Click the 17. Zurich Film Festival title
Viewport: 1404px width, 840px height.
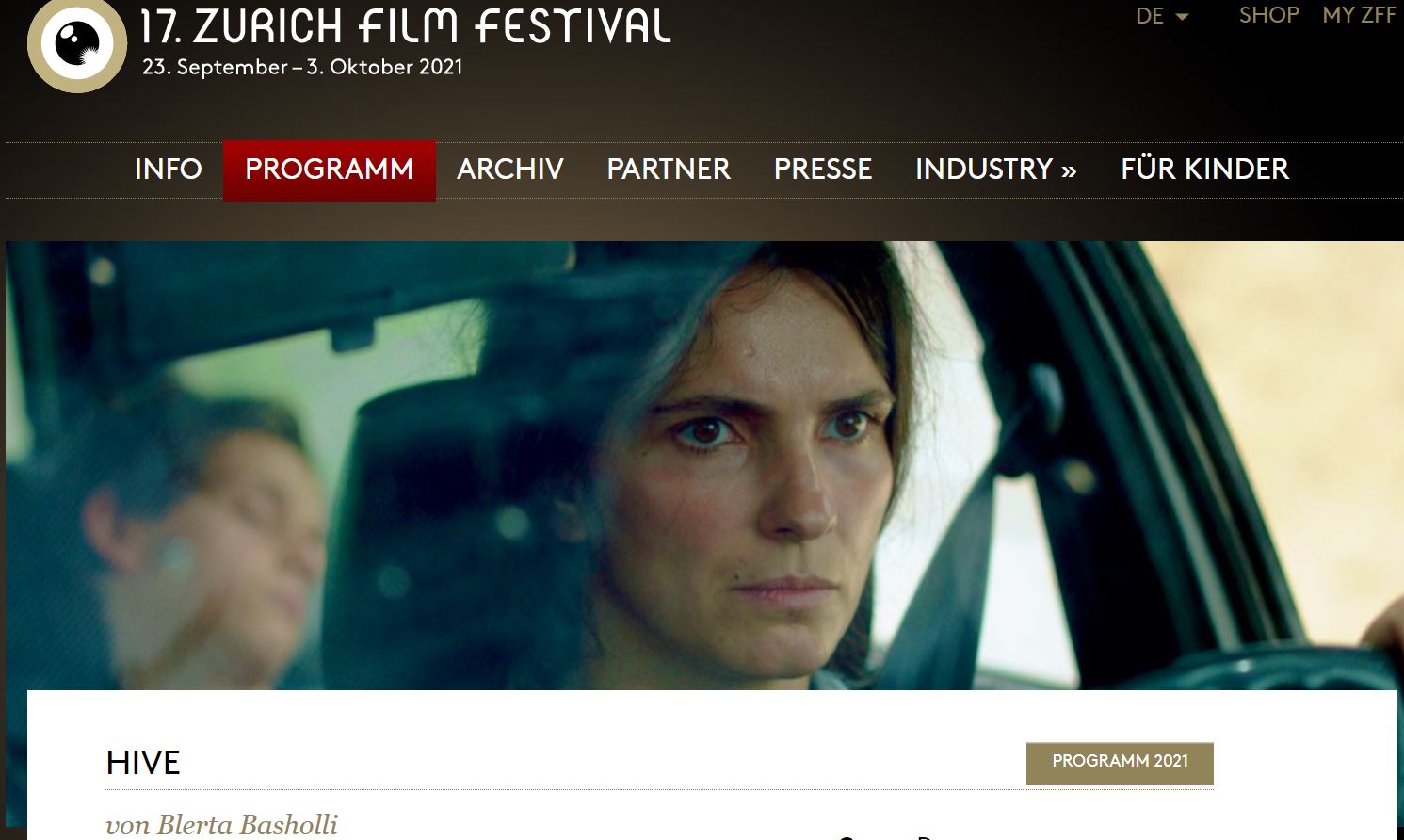point(405,26)
